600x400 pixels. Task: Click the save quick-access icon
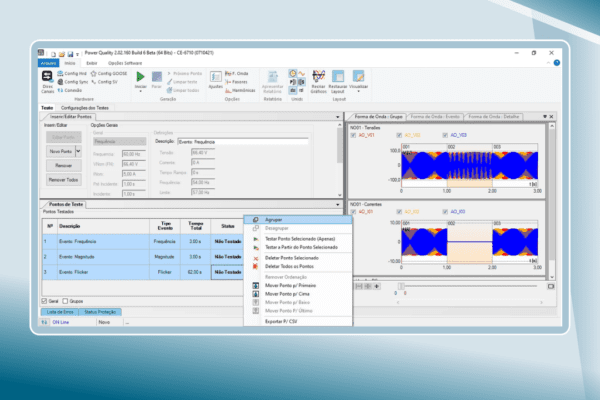(x=70, y=54)
